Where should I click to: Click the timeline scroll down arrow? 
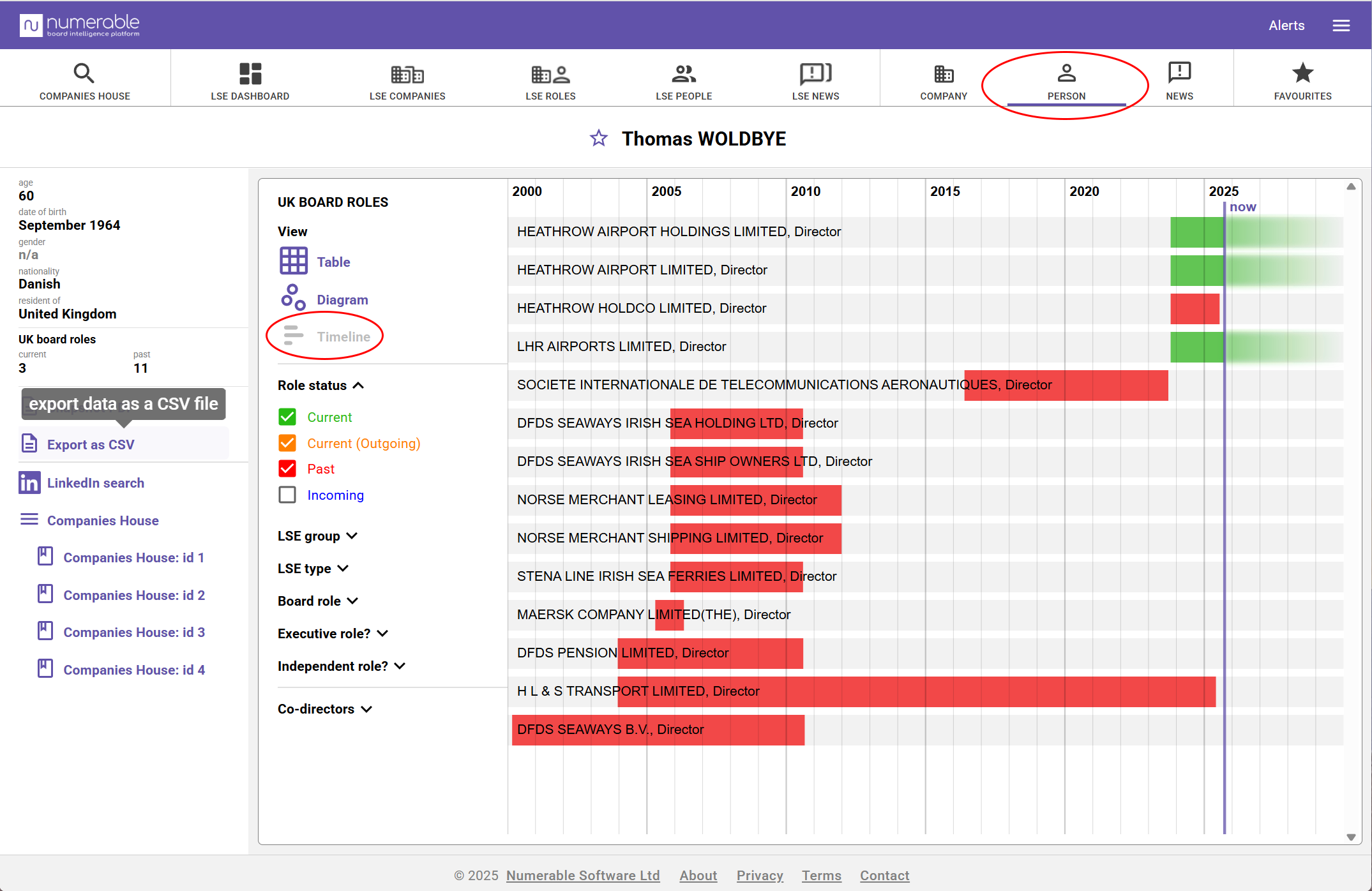1351,837
